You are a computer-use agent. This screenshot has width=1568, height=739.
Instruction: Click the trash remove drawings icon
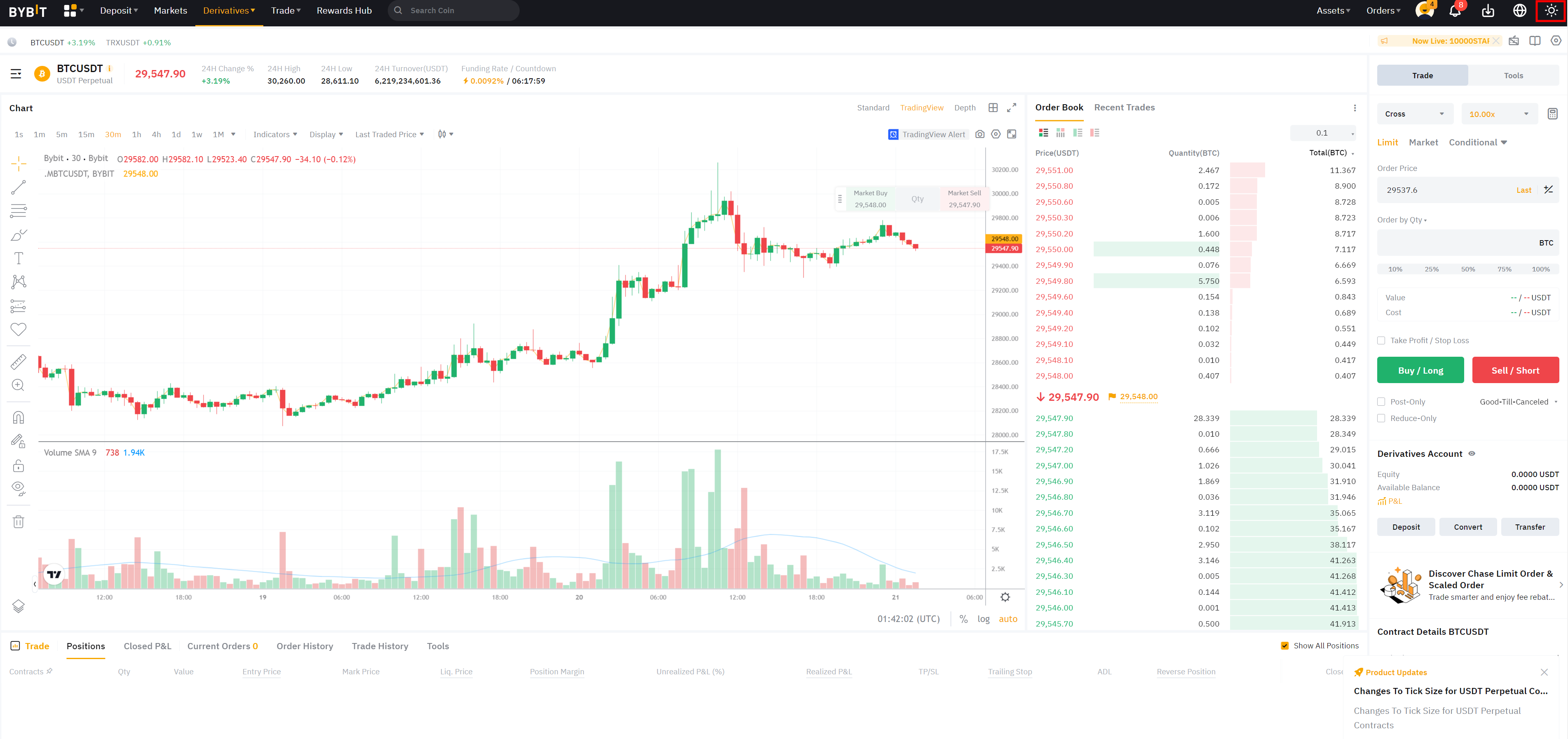click(x=18, y=522)
